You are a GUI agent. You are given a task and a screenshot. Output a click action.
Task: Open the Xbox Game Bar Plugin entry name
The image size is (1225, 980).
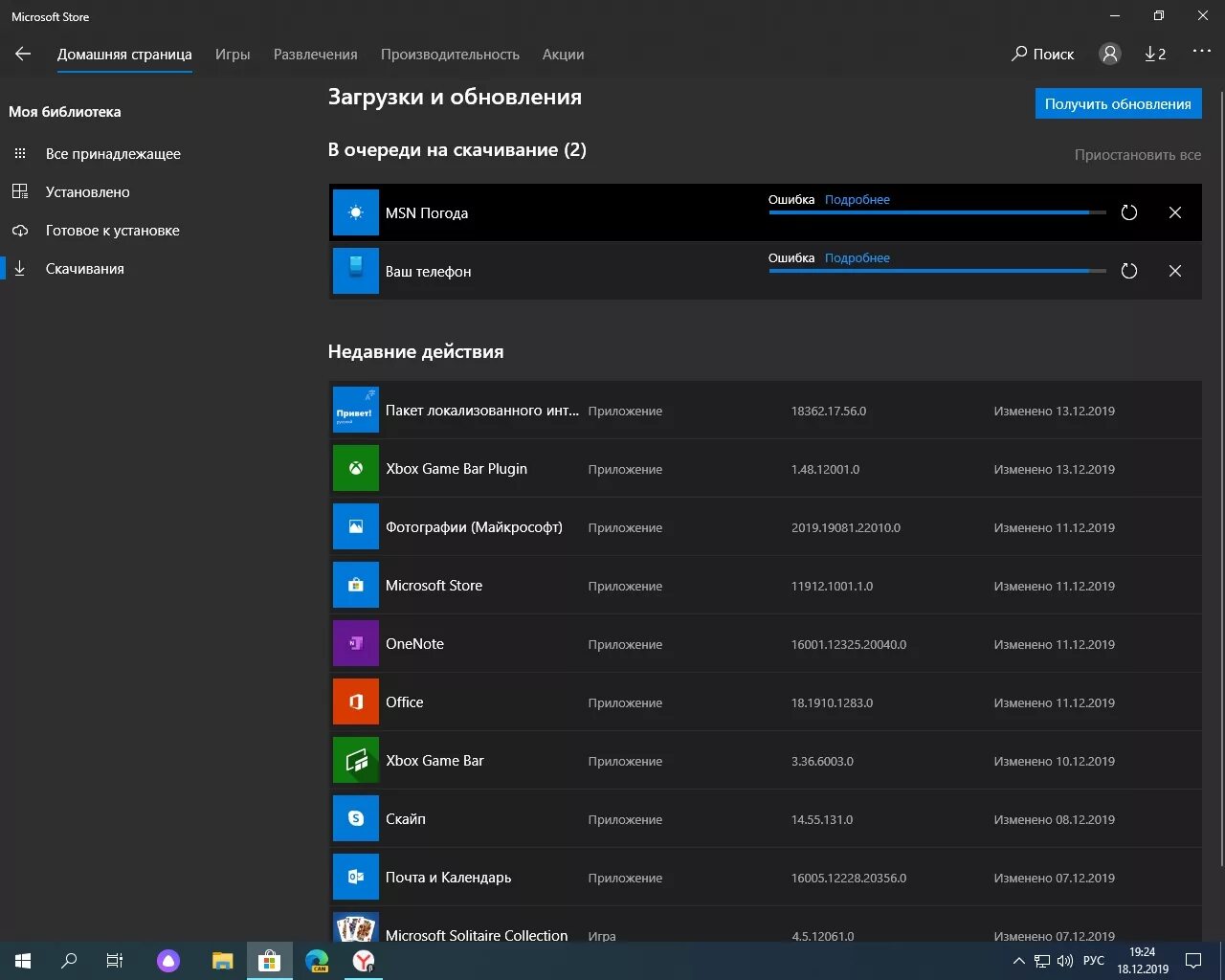click(x=457, y=469)
